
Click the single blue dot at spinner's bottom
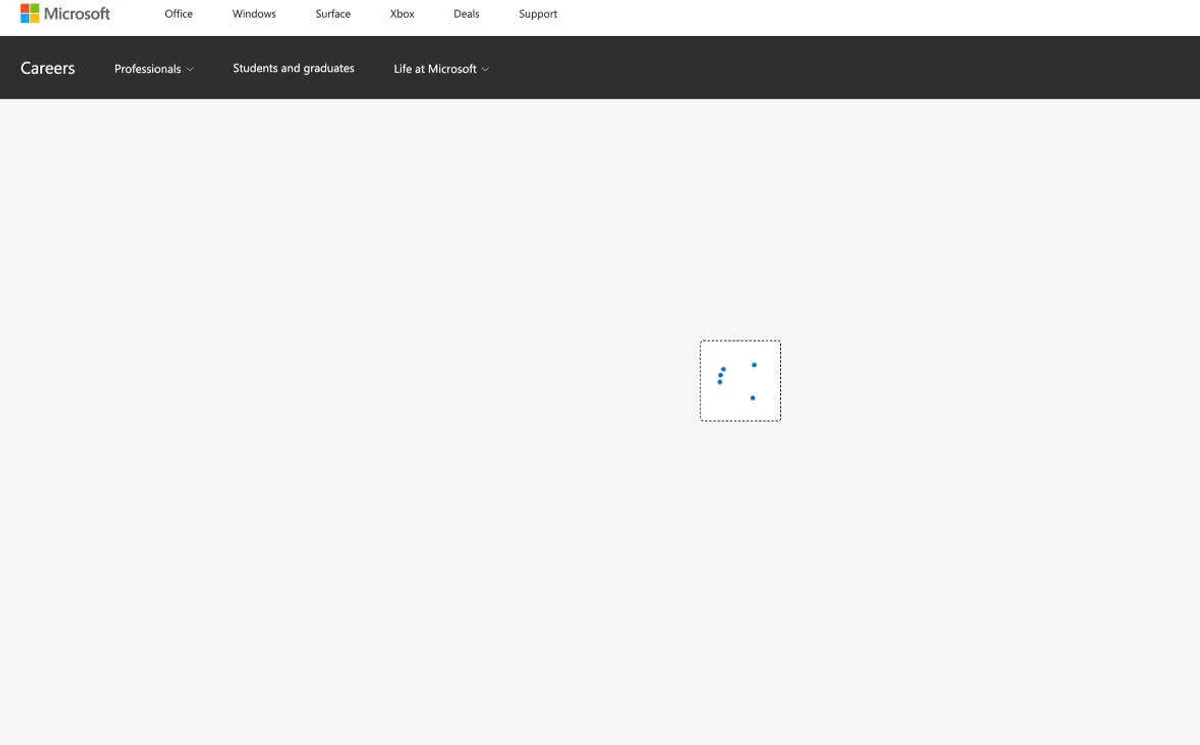coord(752,398)
